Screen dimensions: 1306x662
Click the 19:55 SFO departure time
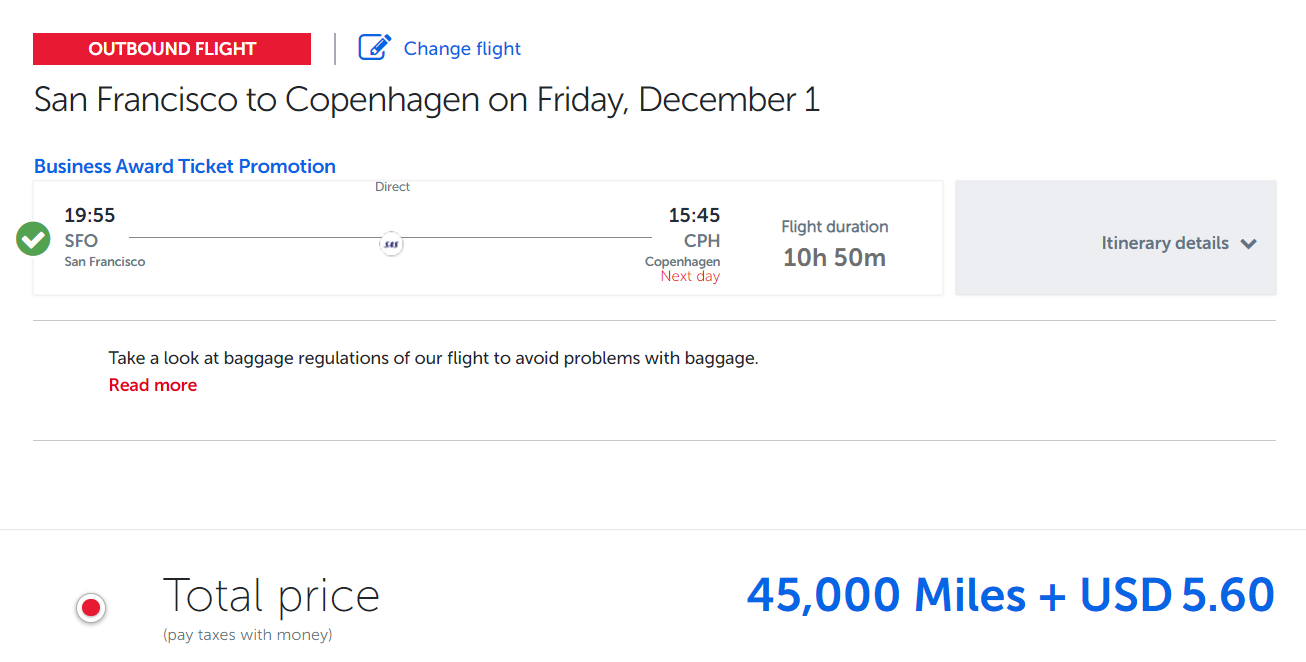pyautogui.click(x=90, y=215)
